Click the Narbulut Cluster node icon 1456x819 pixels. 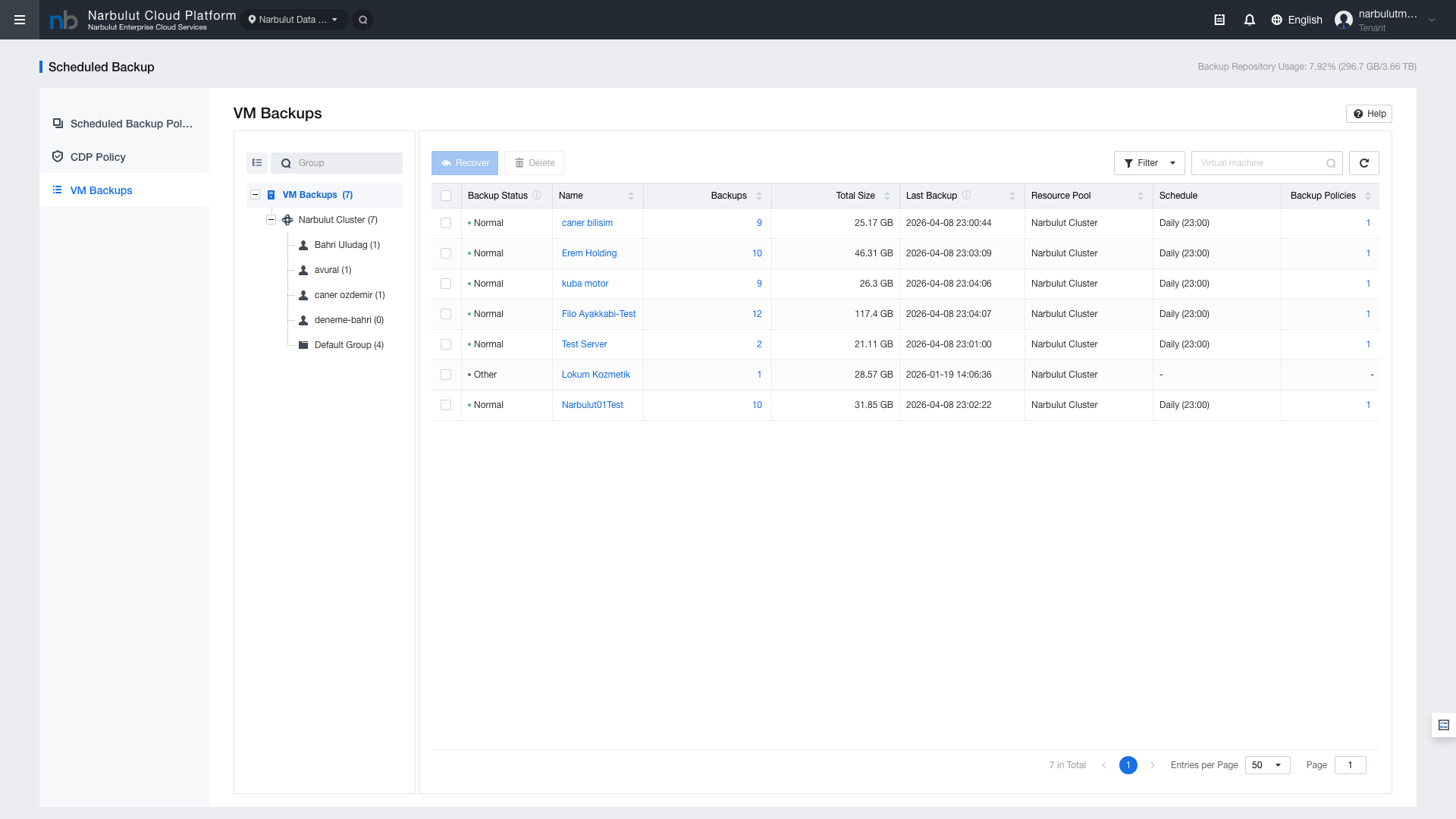coord(287,220)
